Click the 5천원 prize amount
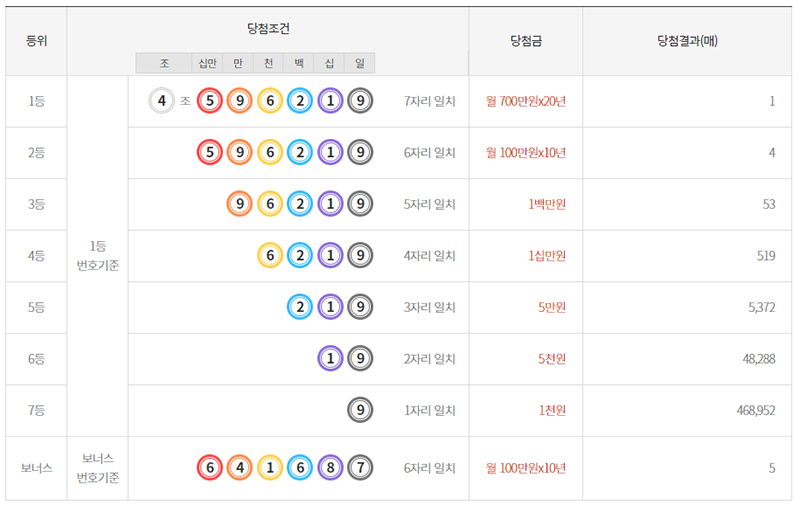Screen dimensions: 800x505 [x=552, y=359]
